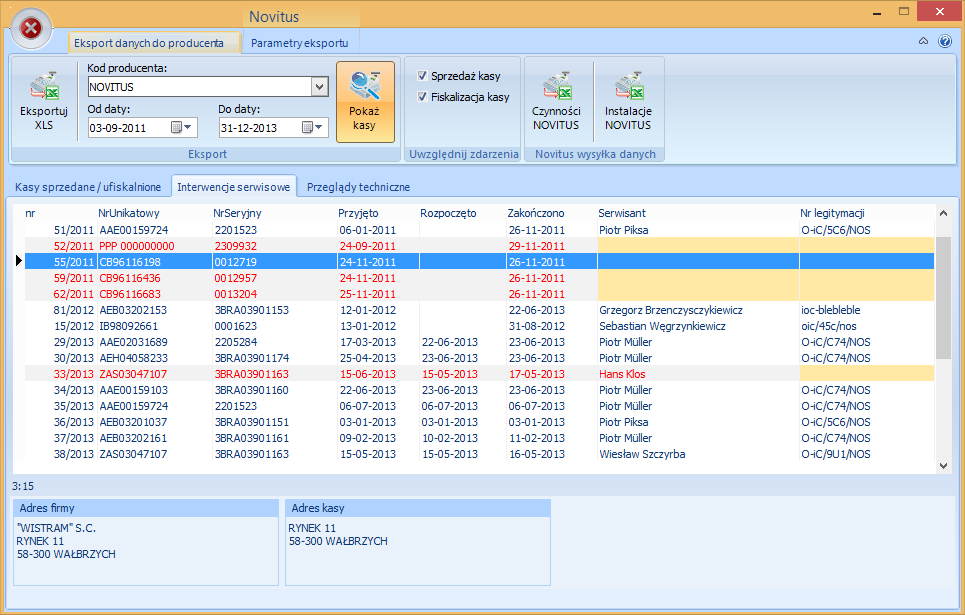
Task: Click the unique number AEB03202153
Action: (x=133, y=310)
